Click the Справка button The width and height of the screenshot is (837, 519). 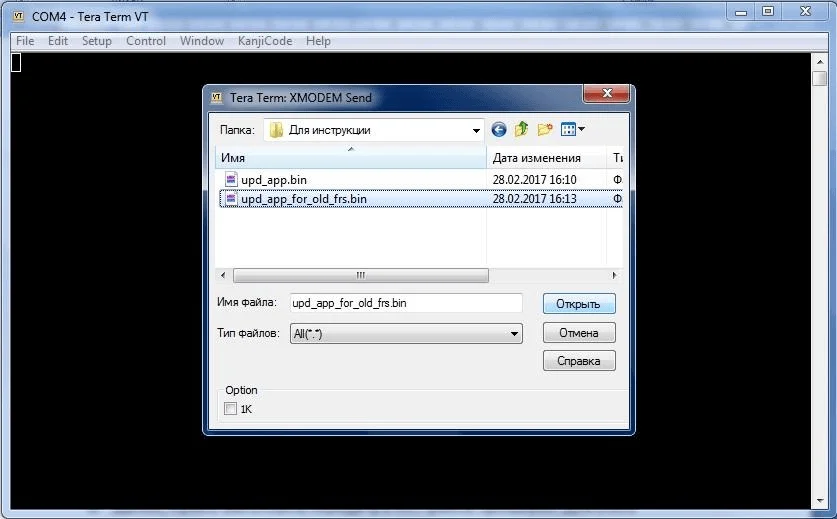[x=579, y=361]
